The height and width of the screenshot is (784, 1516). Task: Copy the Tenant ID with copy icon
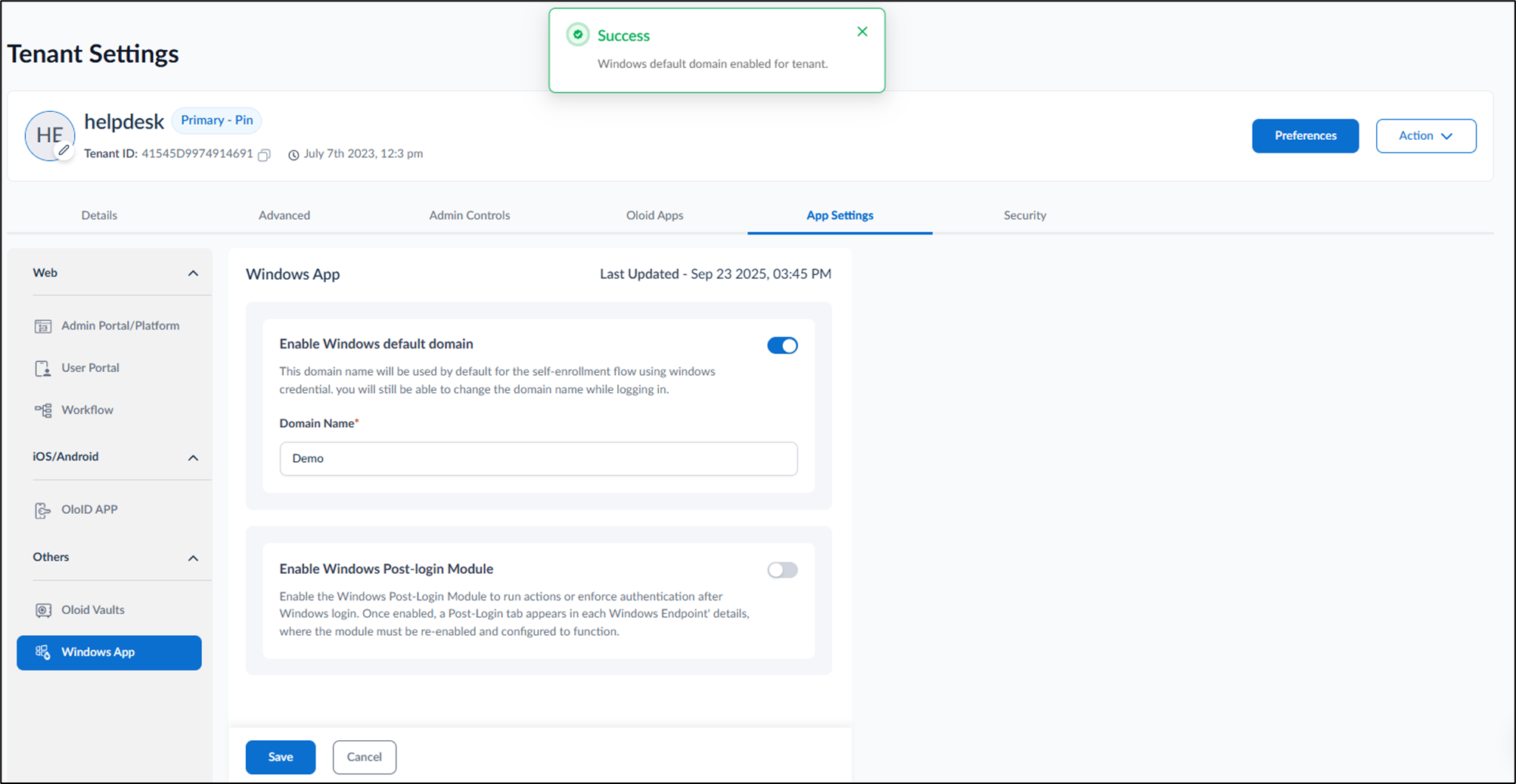click(264, 155)
